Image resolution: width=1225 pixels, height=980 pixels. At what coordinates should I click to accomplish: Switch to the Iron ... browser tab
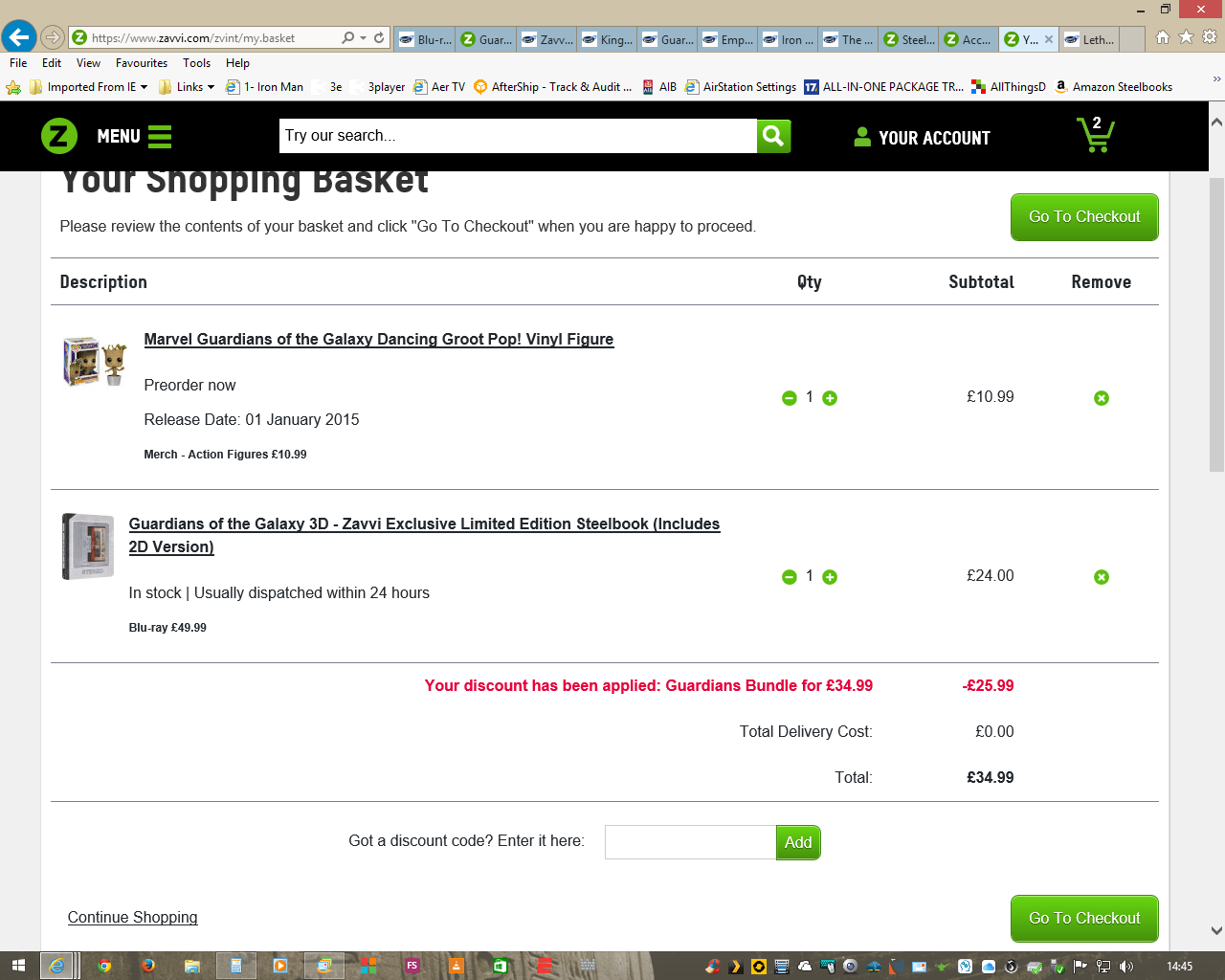click(x=789, y=39)
